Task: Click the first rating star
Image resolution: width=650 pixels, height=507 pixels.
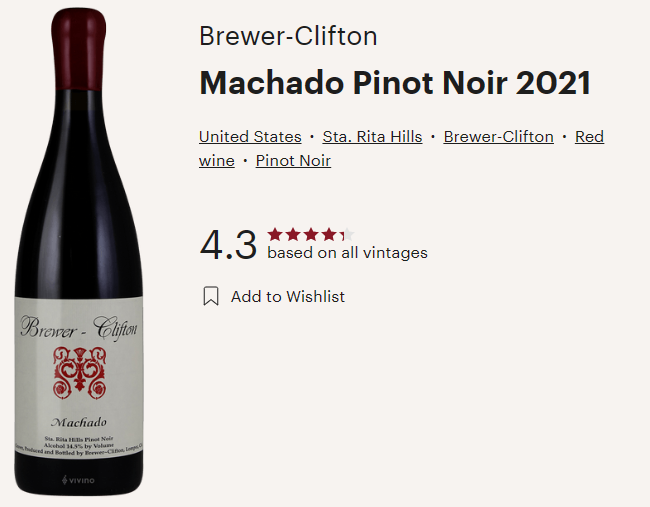Action: point(275,235)
